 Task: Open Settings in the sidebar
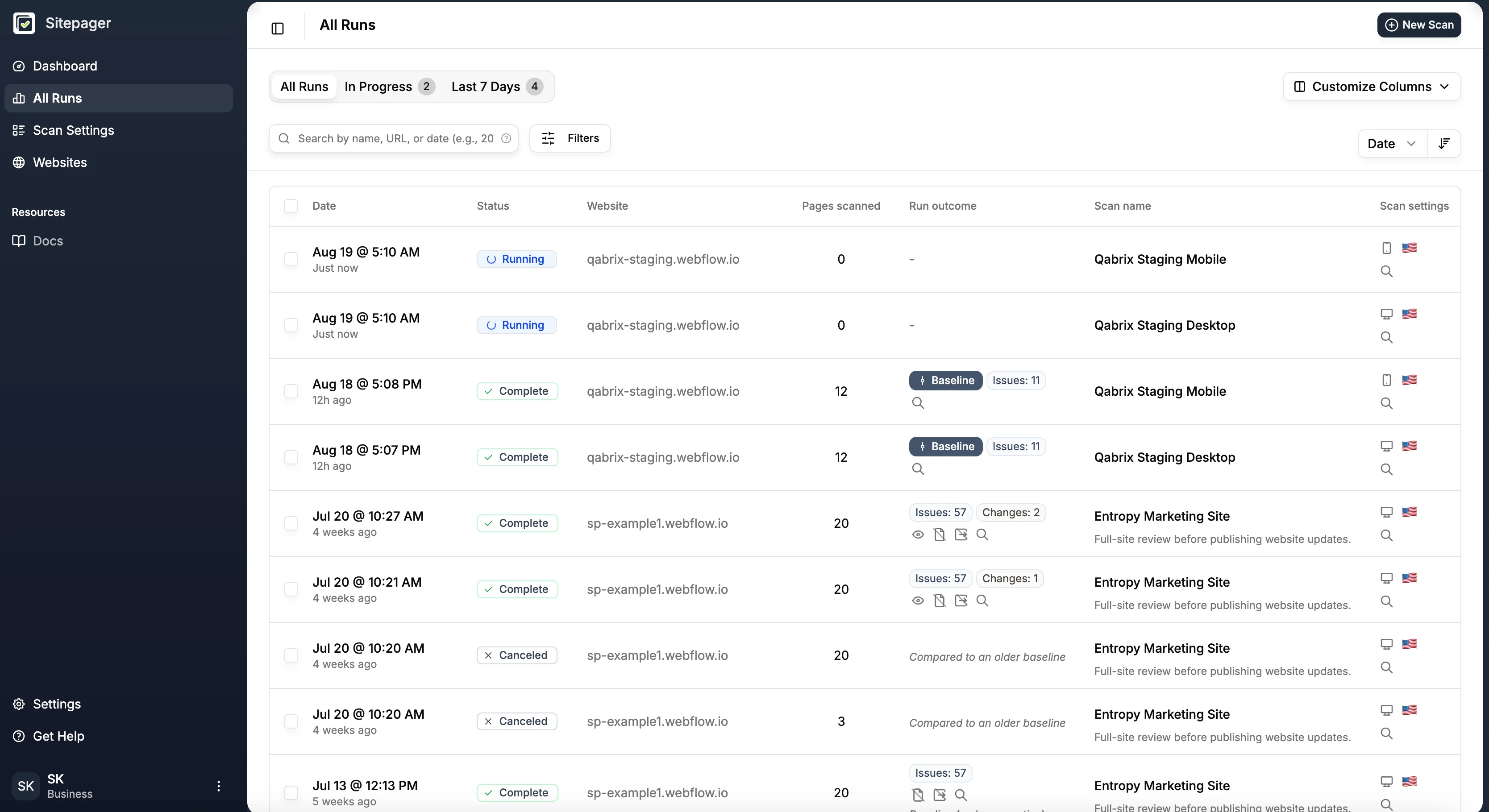tap(118, 704)
